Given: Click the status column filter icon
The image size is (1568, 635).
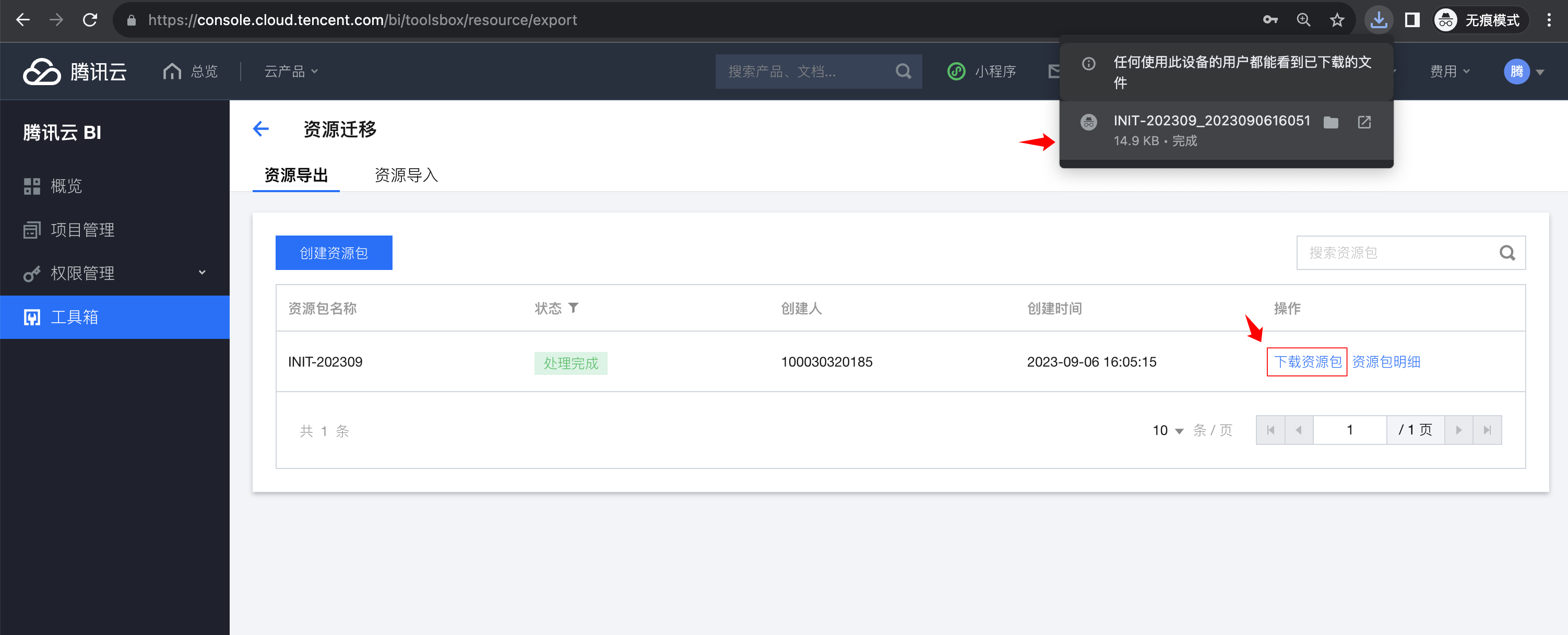Looking at the screenshot, I should pos(574,308).
